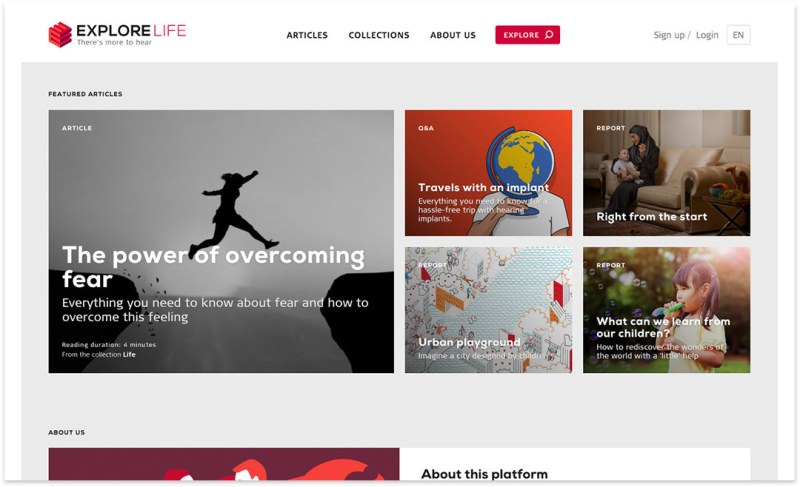Click the 'About Us' section label below

tap(66, 432)
